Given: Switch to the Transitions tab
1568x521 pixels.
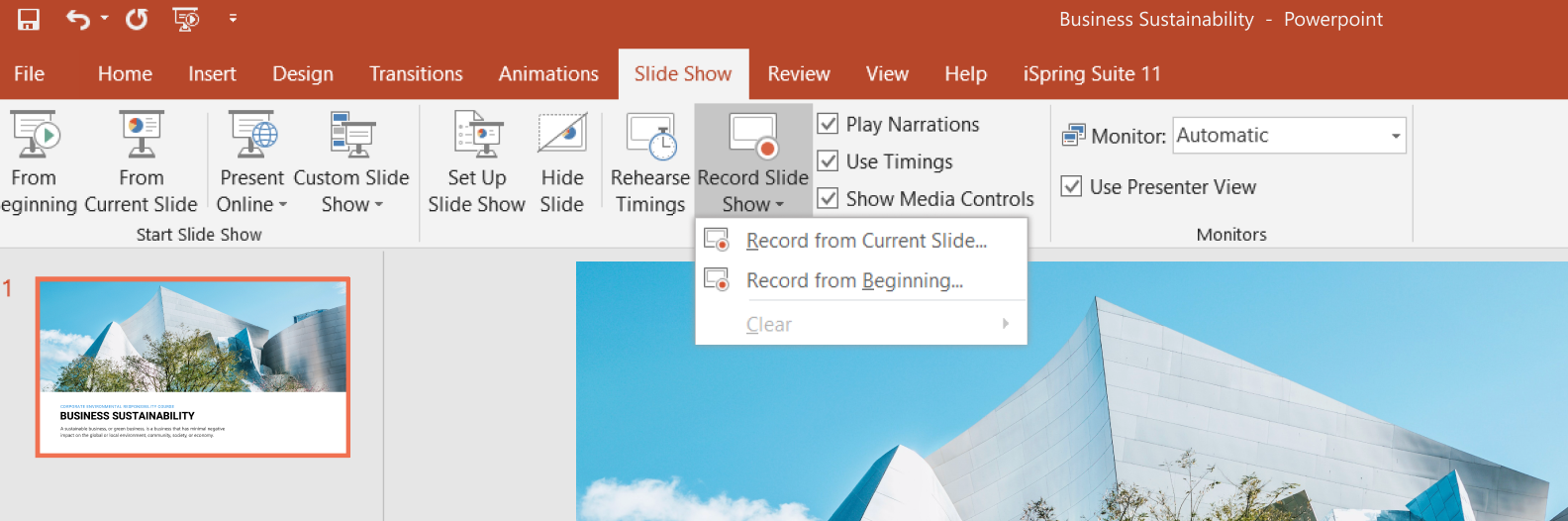Looking at the screenshot, I should pos(416,74).
